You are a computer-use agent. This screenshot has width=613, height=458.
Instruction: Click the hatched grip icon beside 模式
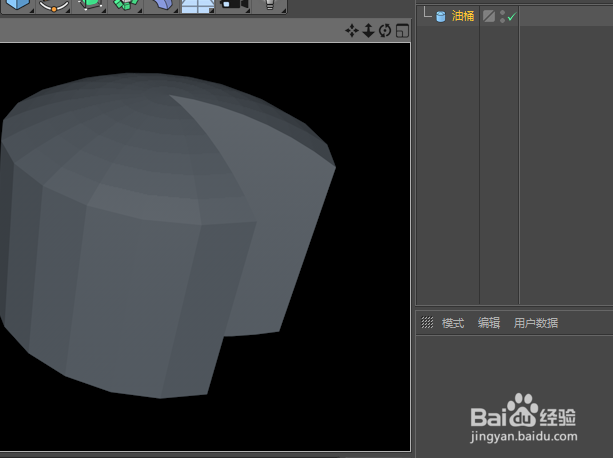[427, 322]
